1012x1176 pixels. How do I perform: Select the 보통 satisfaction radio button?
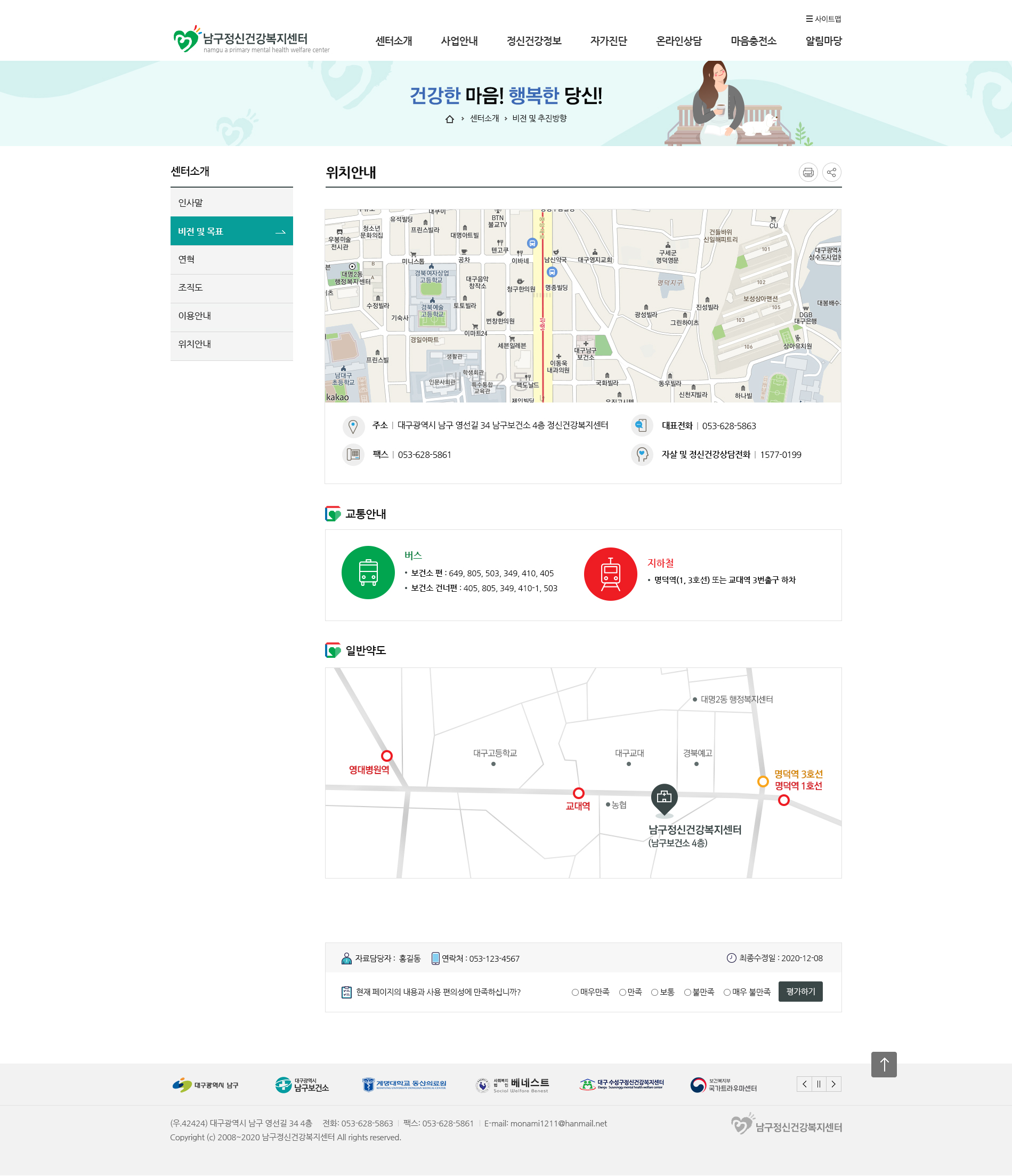click(657, 992)
